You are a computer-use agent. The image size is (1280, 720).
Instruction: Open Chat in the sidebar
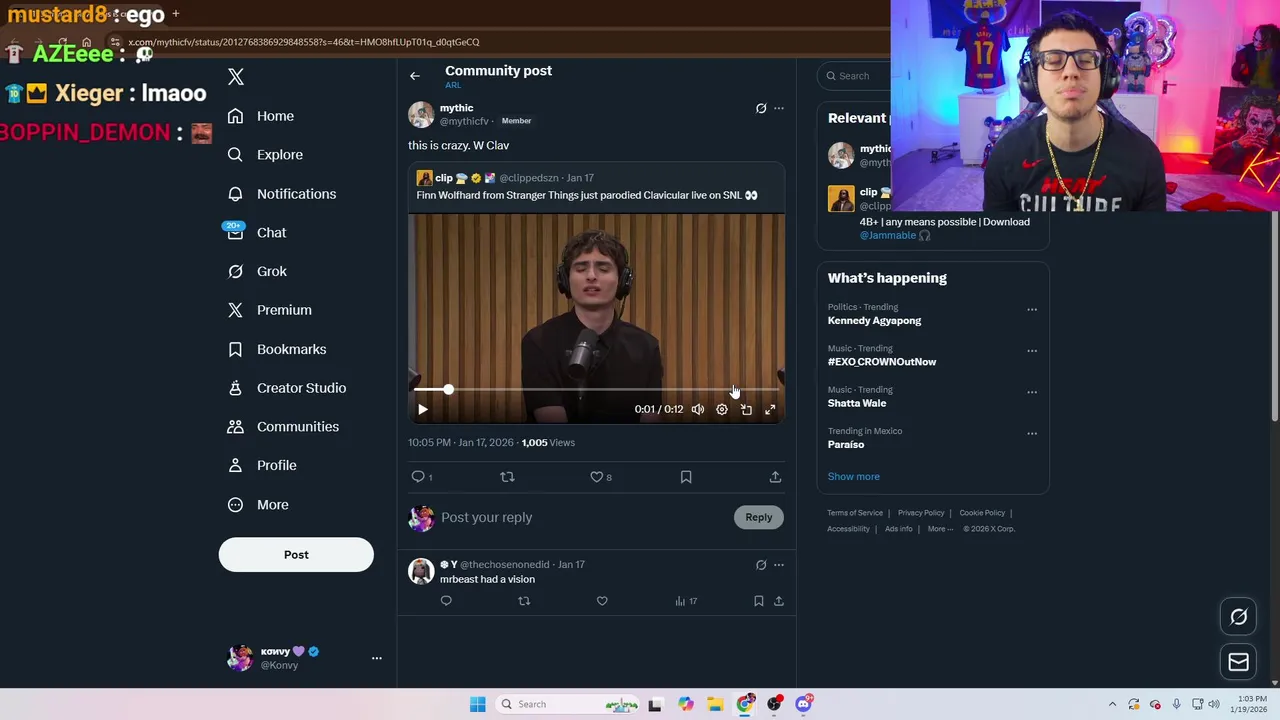click(x=257, y=232)
